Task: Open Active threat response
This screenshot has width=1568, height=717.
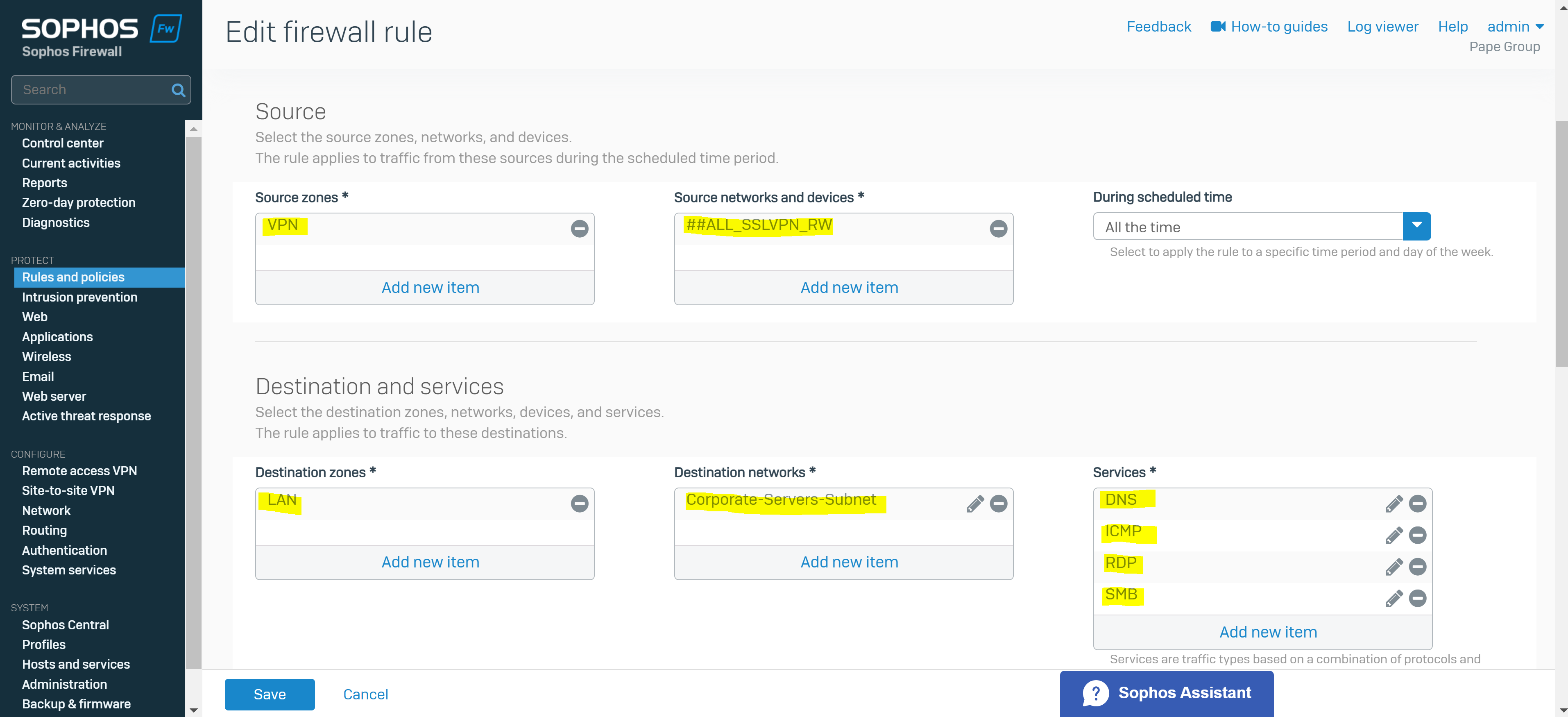Action: (86, 416)
